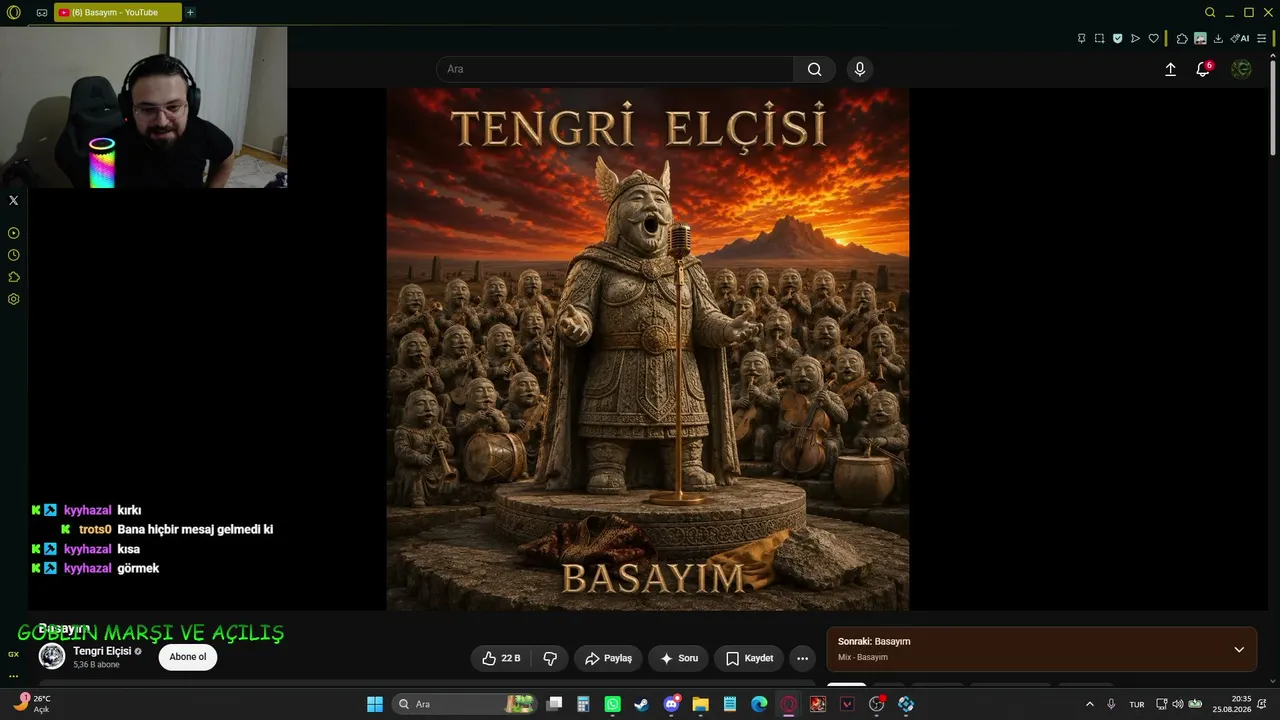Open Notepad from taskbar
1280x720 pixels.
point(730,704)
